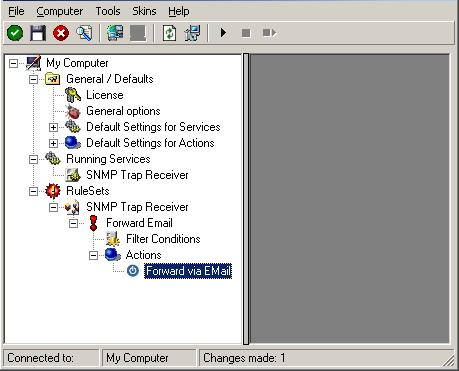Collapse the RuleSets tree node
This screenshot has width=459, height=371.
click(33, 191)
